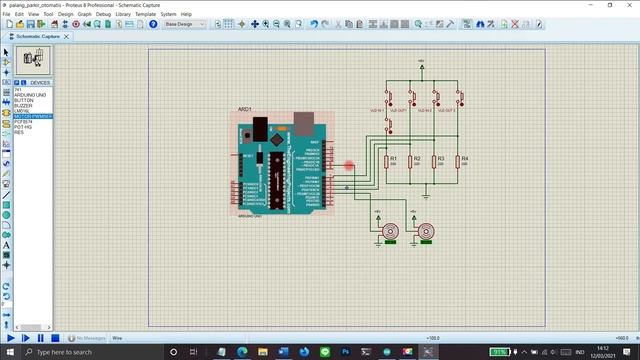This screenshot has width=640, height=360.
Task: Open the Debug menu
Action: [103, 14]
